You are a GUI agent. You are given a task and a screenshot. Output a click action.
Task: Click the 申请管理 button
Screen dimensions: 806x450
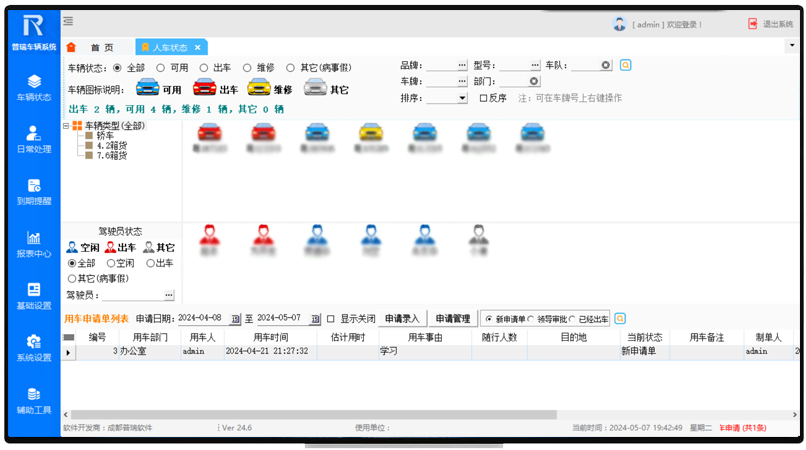[453, 318]
